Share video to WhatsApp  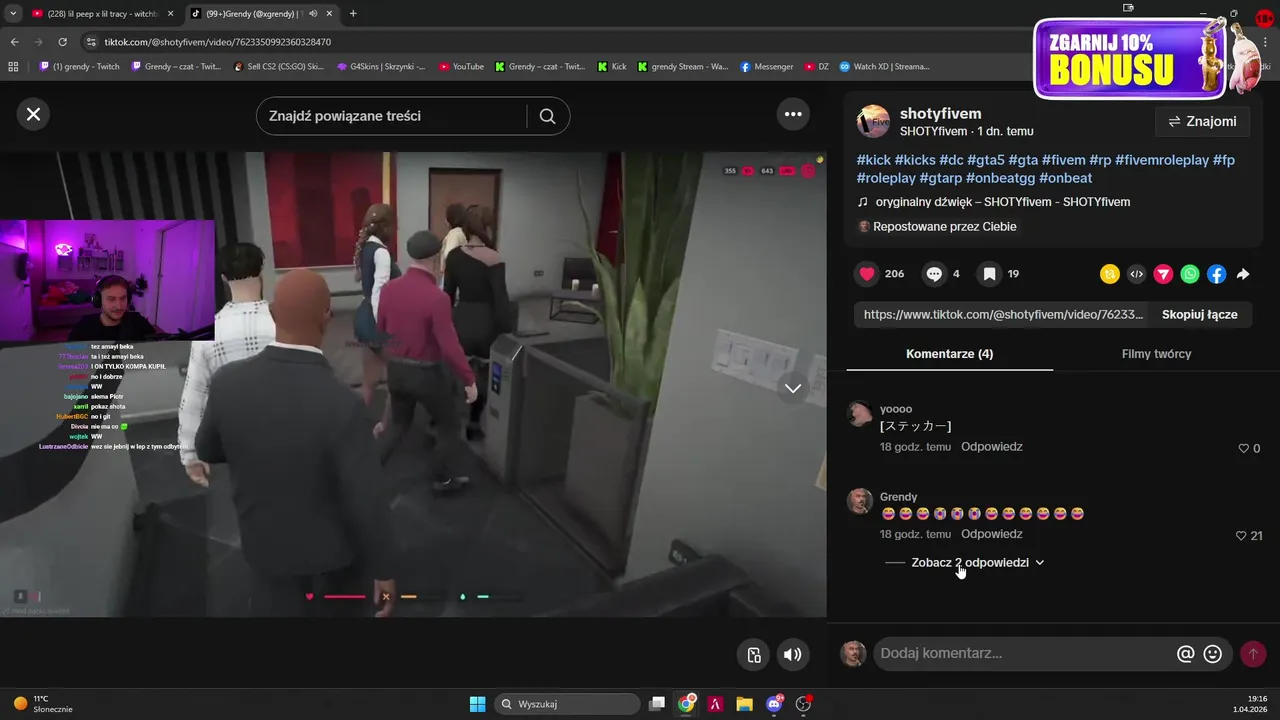pyautogui.click(x=1190, y=274)
